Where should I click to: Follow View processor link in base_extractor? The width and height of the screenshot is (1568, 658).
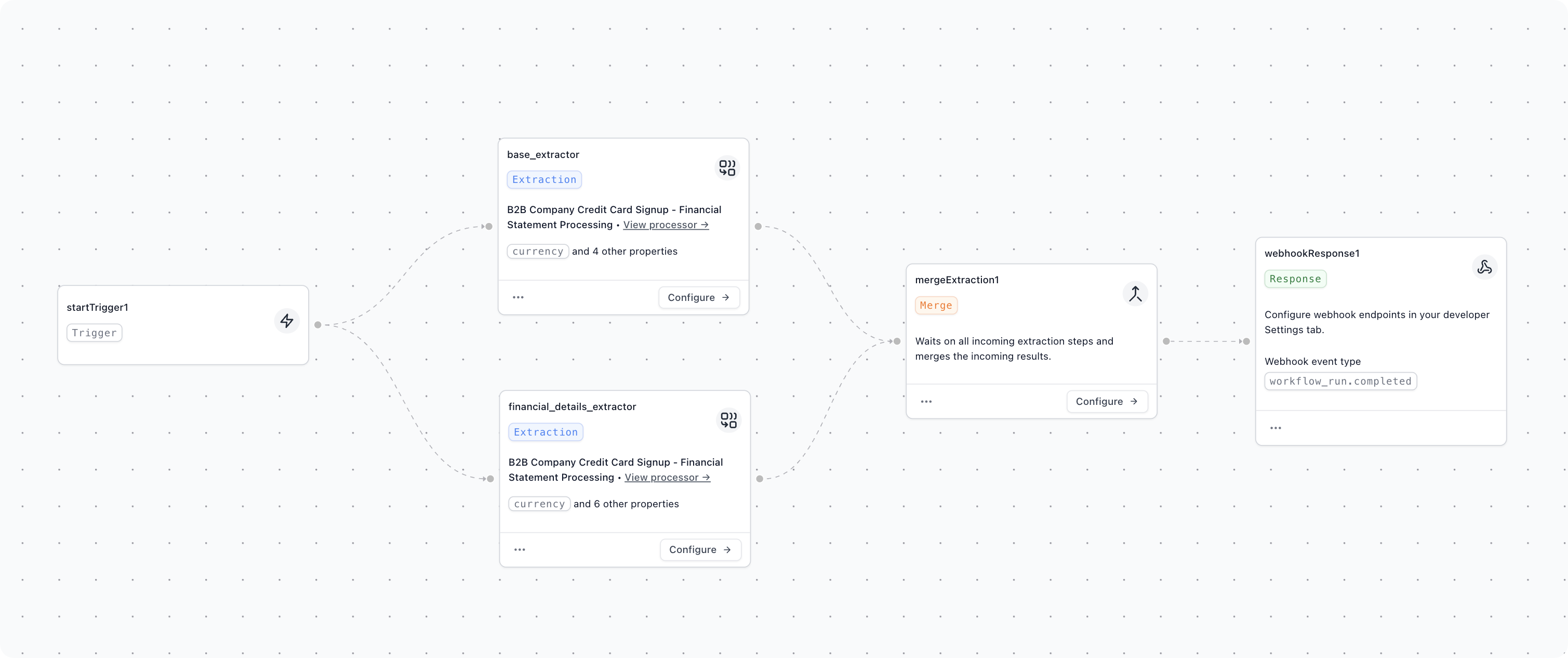[666, 225]
